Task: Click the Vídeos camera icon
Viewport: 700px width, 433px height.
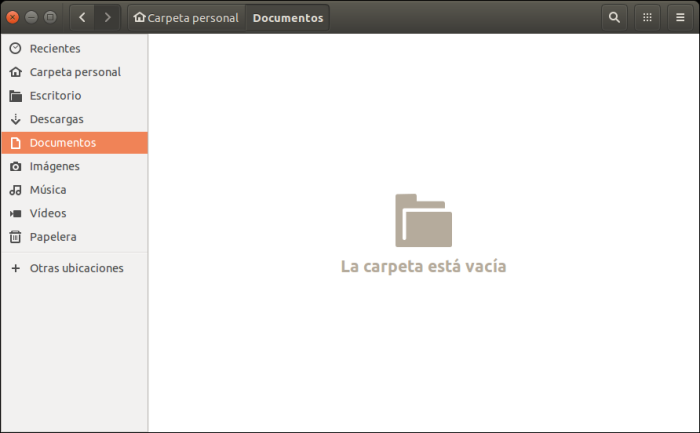Action: 15,213
